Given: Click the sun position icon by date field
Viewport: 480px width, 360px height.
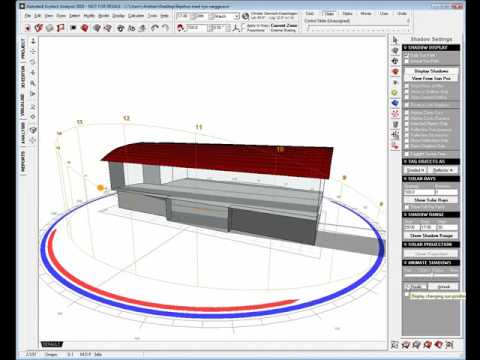Looking at the screenshot, I should (181, 28).
